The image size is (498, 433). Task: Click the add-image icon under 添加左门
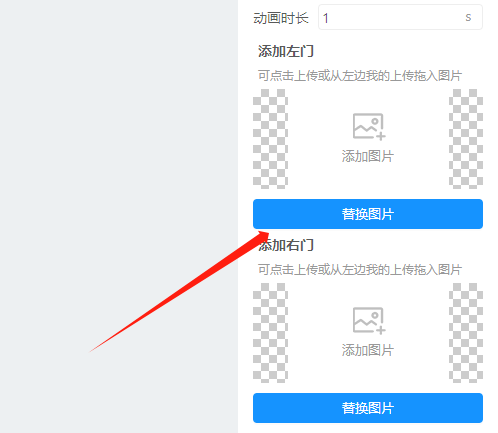coord(369,126)
